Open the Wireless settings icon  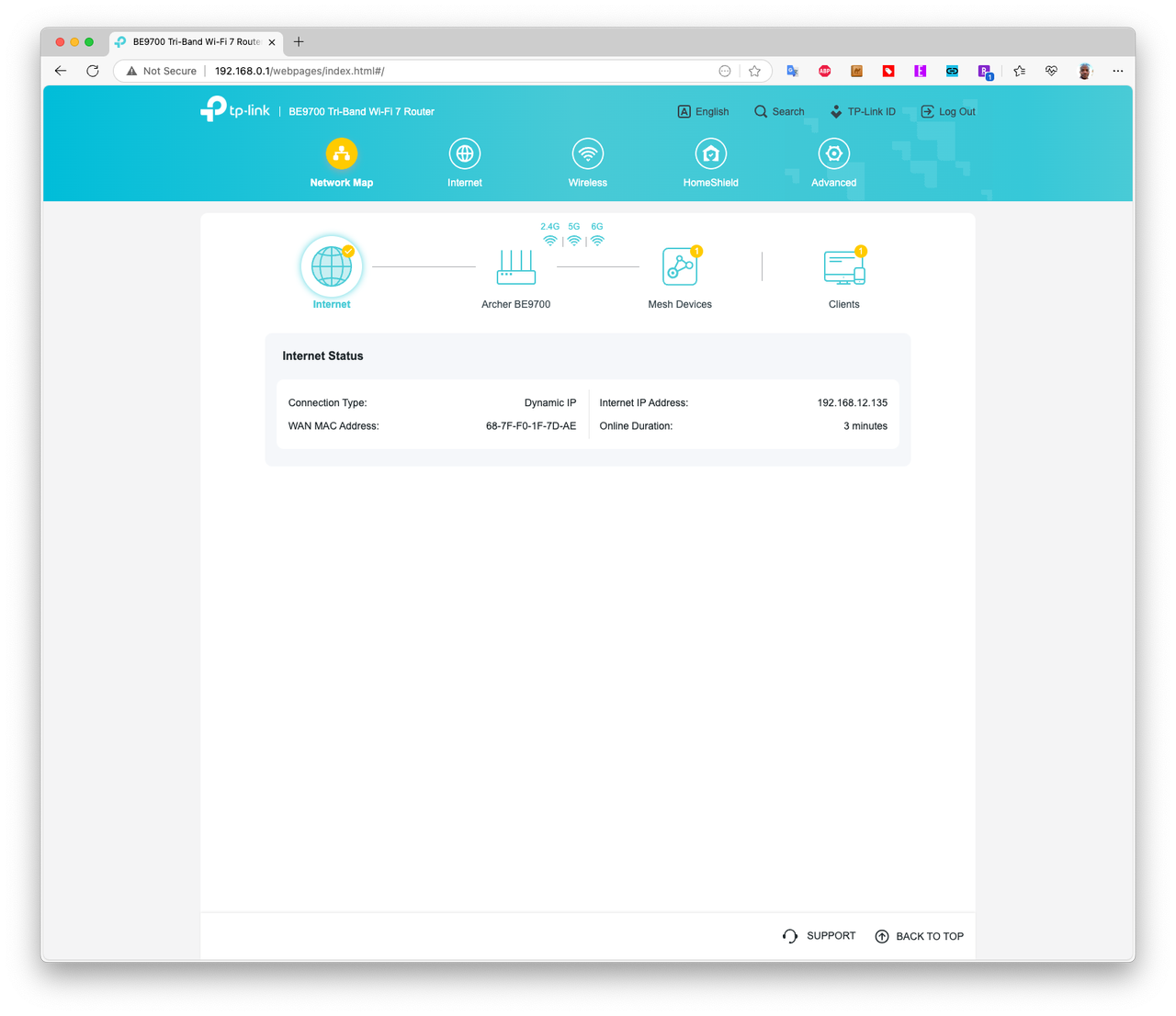(588, 153)
